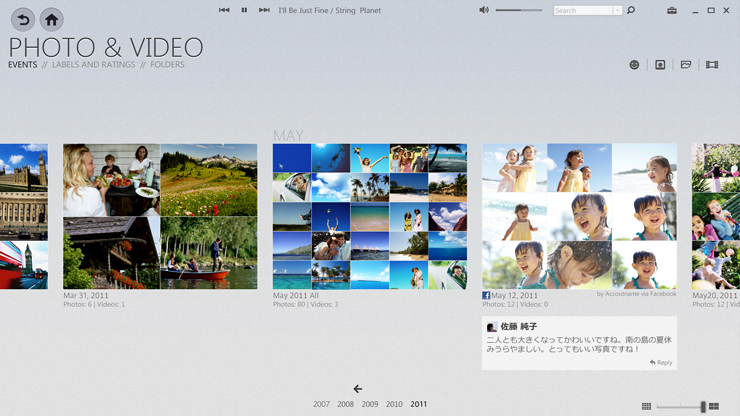Jump to year 2009 in timeline
Image resolution: width=740 pixels, height=416 pixels.
point(370,405)
